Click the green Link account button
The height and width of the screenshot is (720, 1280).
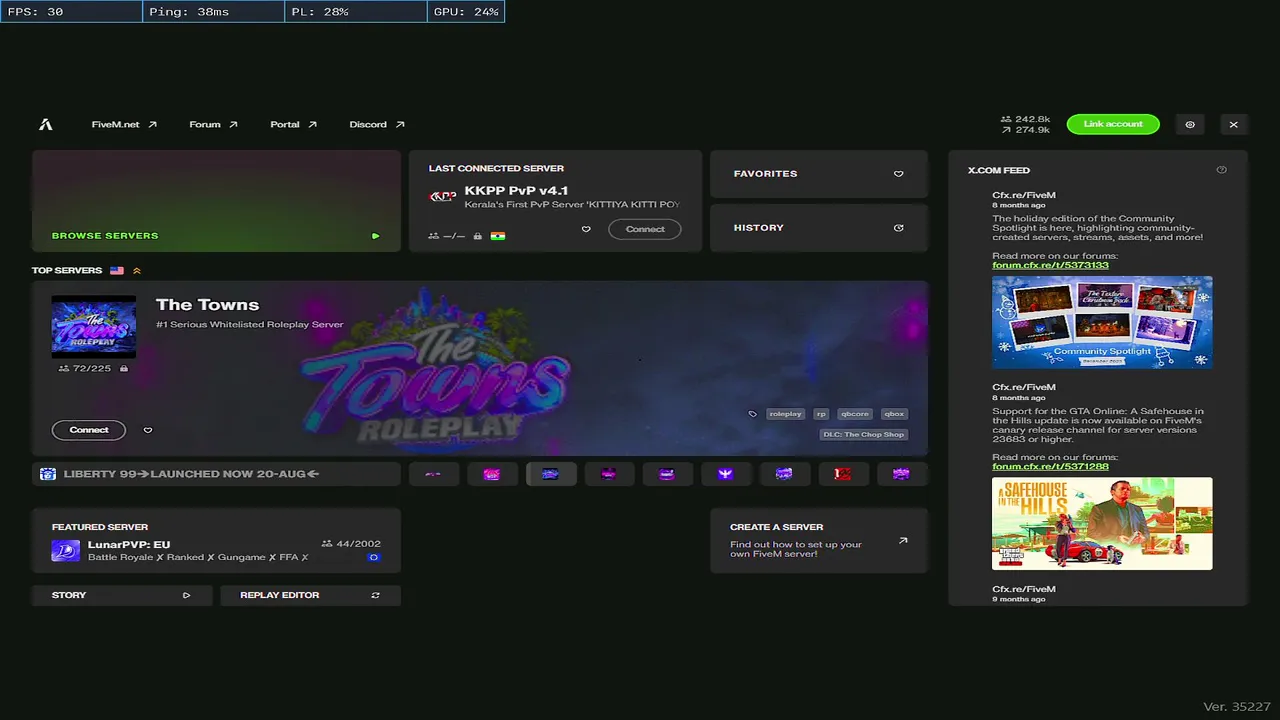1113,124
